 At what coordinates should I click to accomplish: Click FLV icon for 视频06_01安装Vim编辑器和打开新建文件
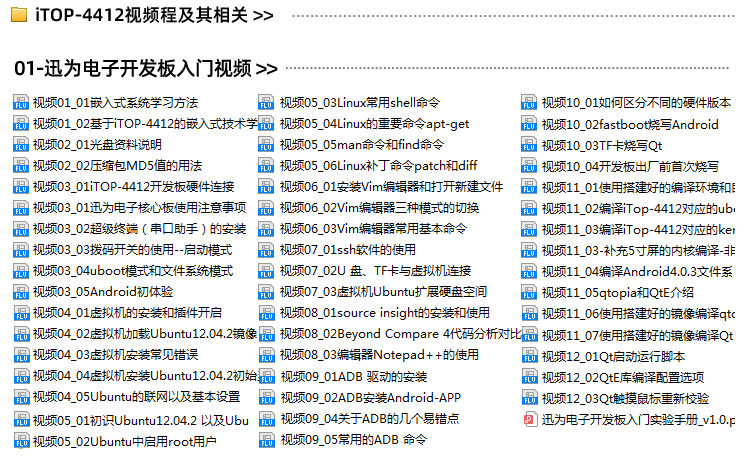point(266,186)
